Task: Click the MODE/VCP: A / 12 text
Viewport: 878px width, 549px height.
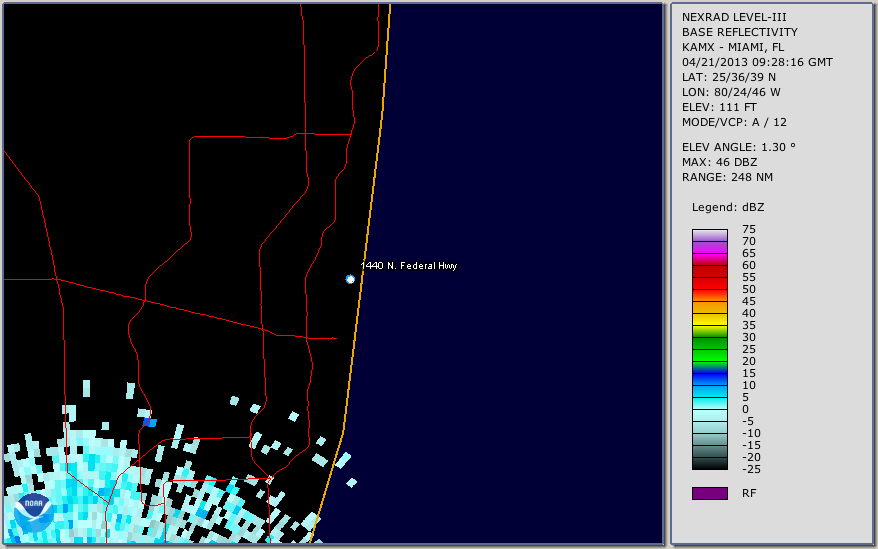Action: point(734,122)
